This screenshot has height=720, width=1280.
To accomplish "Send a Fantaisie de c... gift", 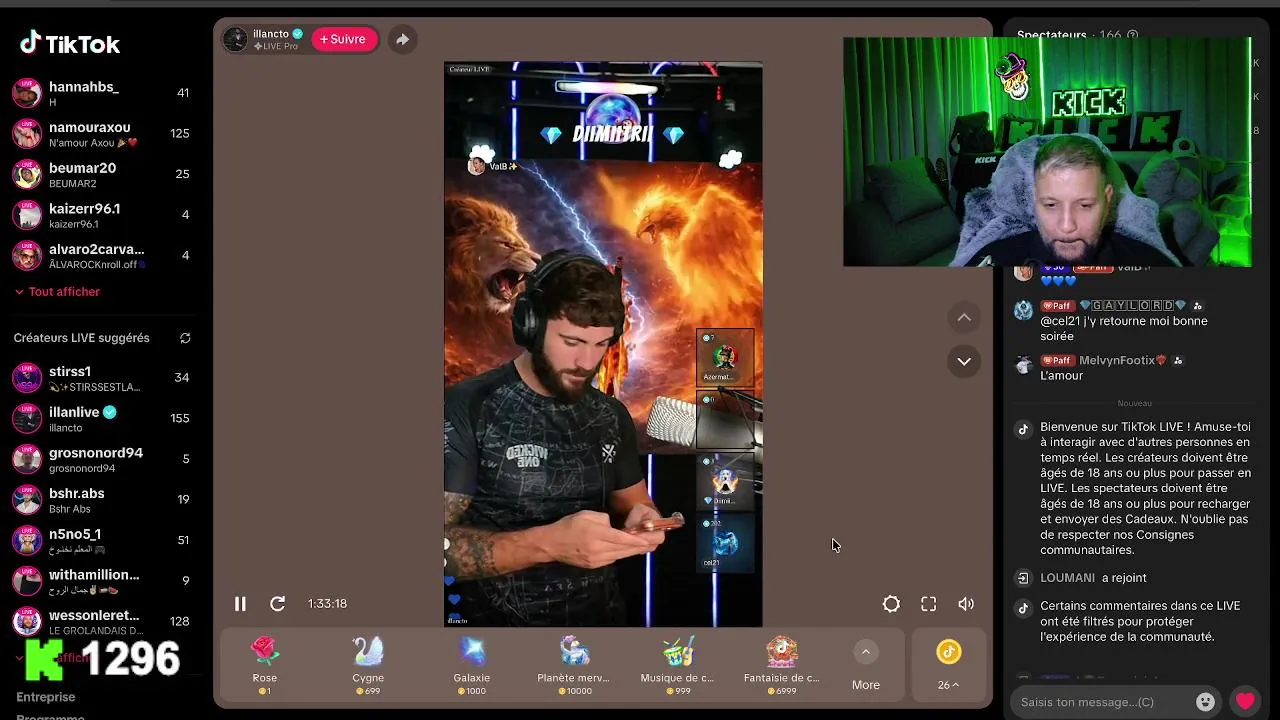I will tap(782, 665).
